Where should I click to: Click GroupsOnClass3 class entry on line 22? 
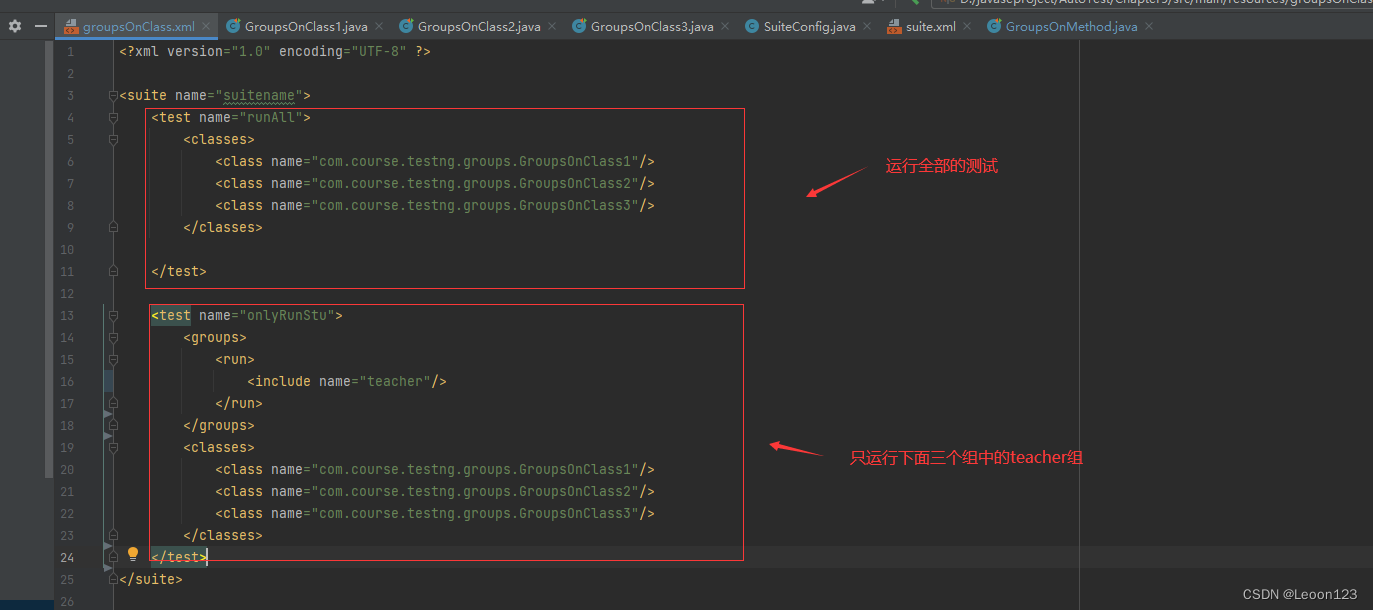pyautogui.click(x=435, y=514)
